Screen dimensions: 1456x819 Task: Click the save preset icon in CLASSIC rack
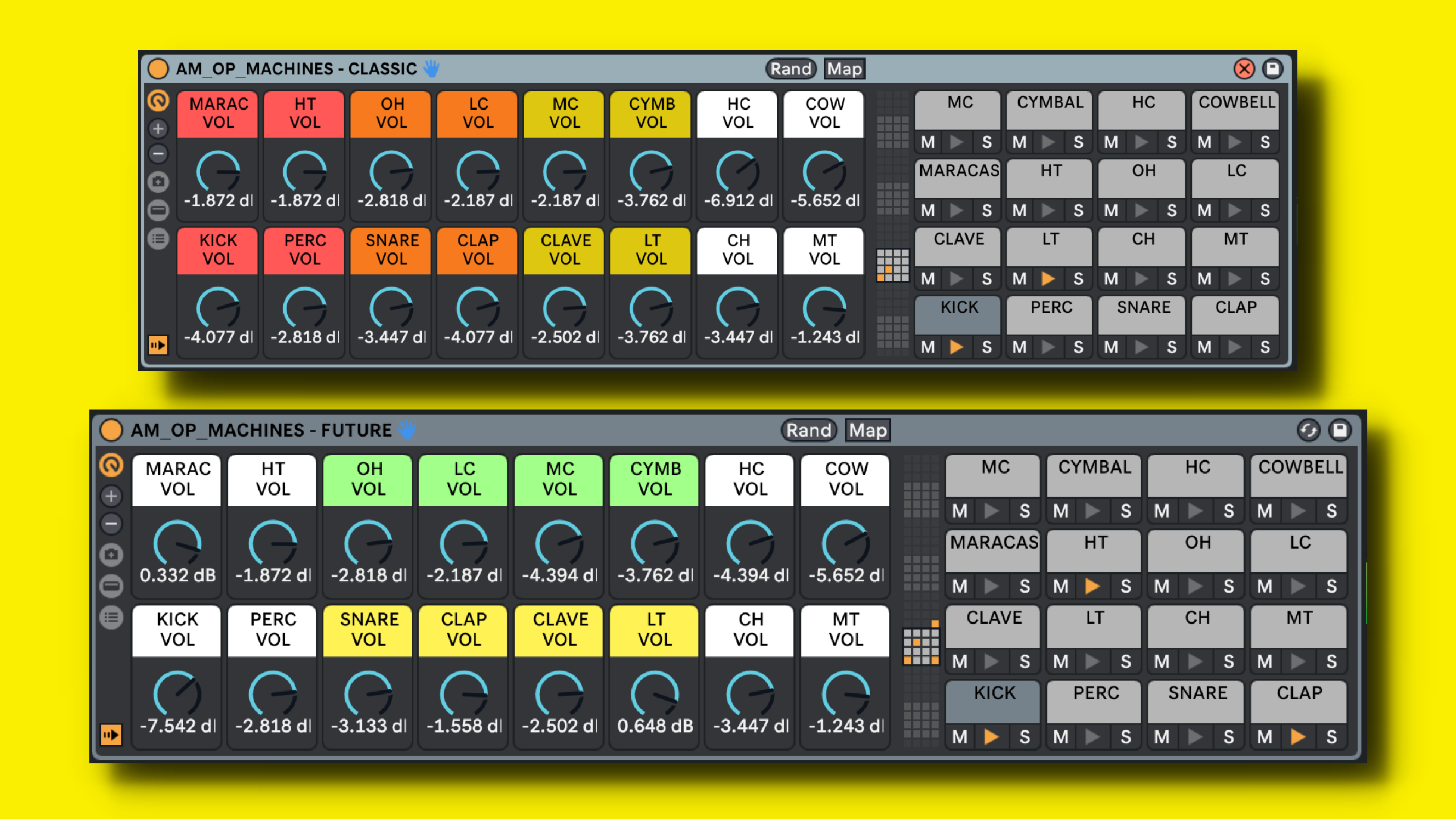click(1273, 69)
